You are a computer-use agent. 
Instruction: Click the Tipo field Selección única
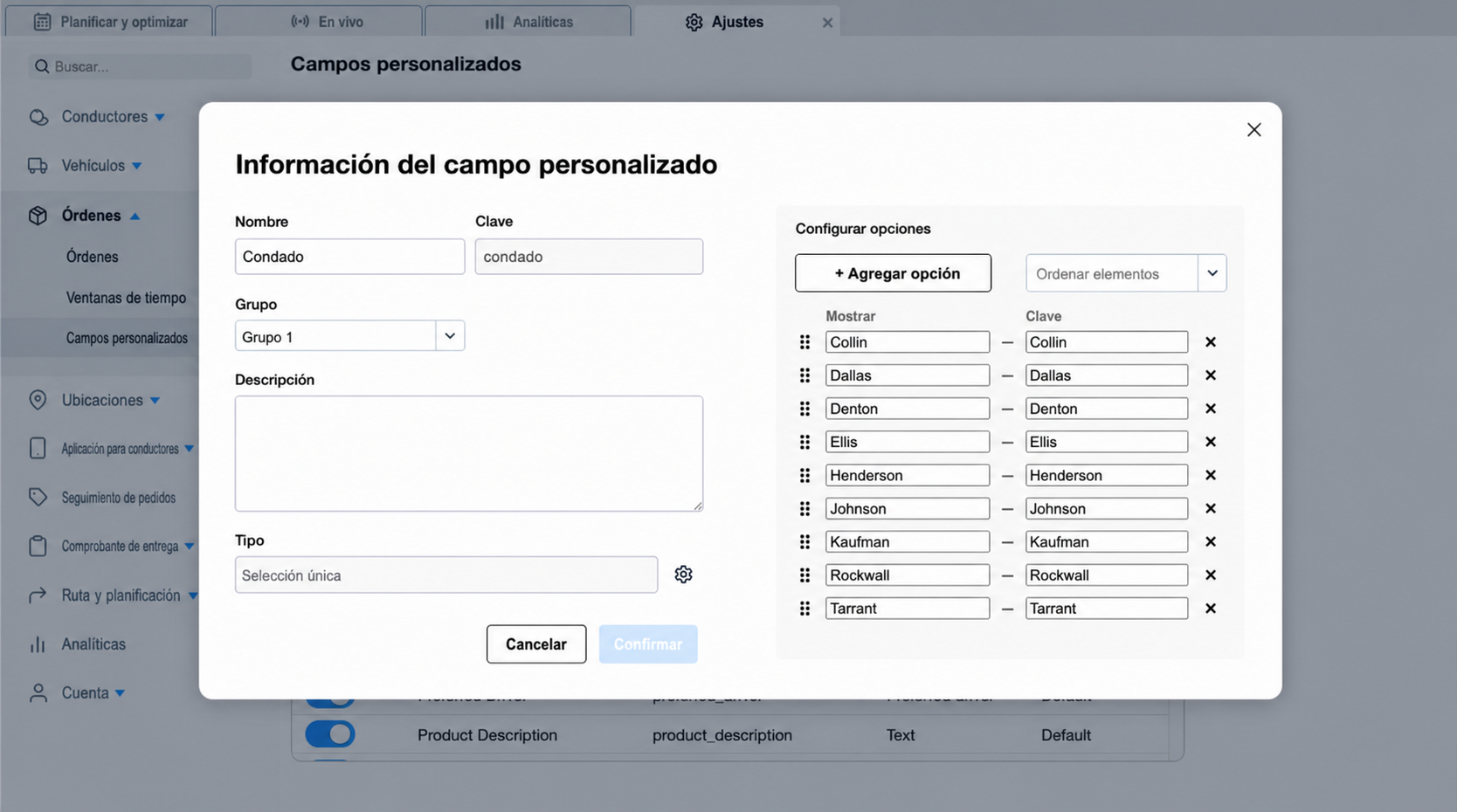coord(446,575)
